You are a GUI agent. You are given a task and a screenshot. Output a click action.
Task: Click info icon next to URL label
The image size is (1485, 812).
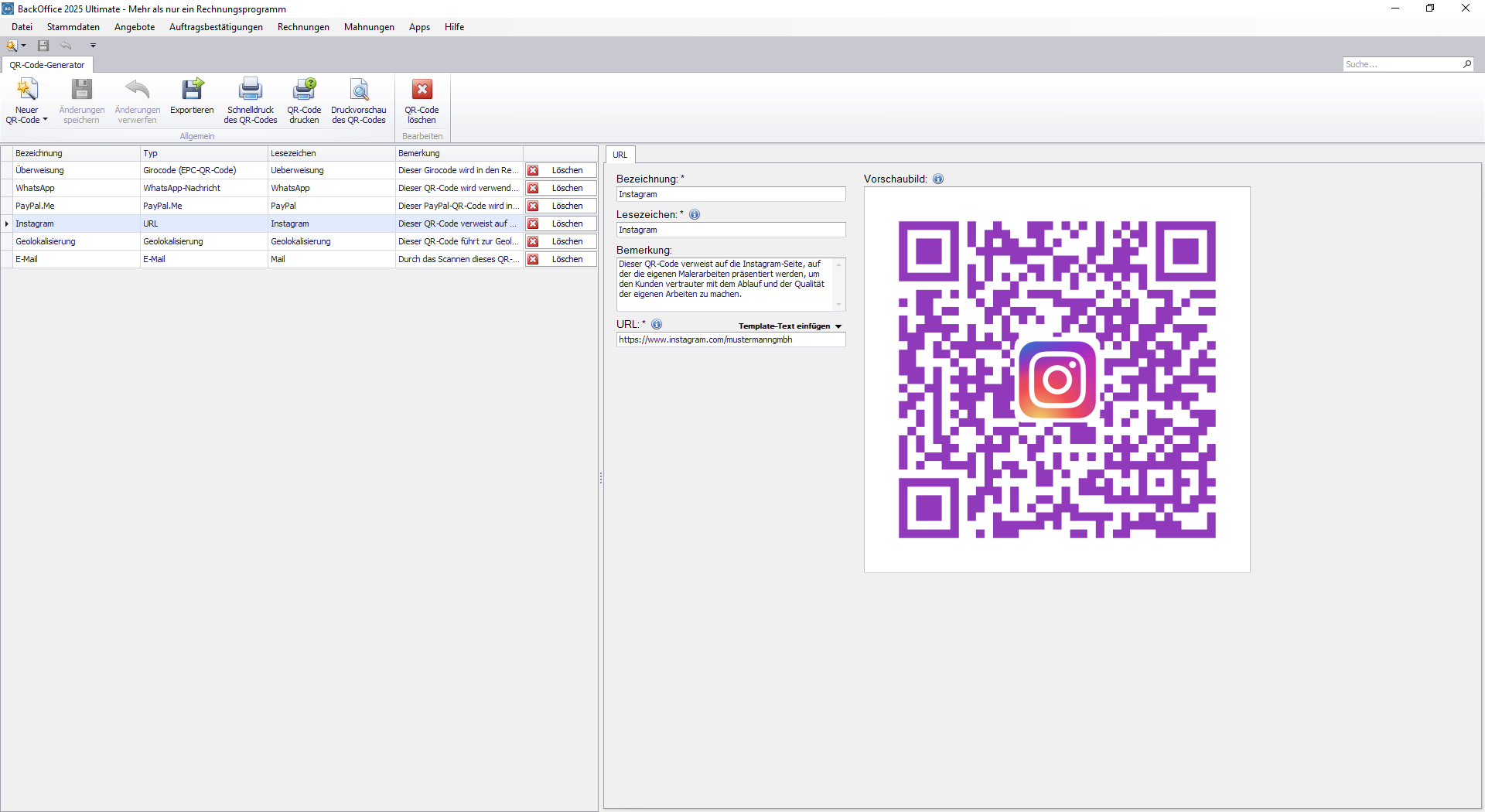657,324
